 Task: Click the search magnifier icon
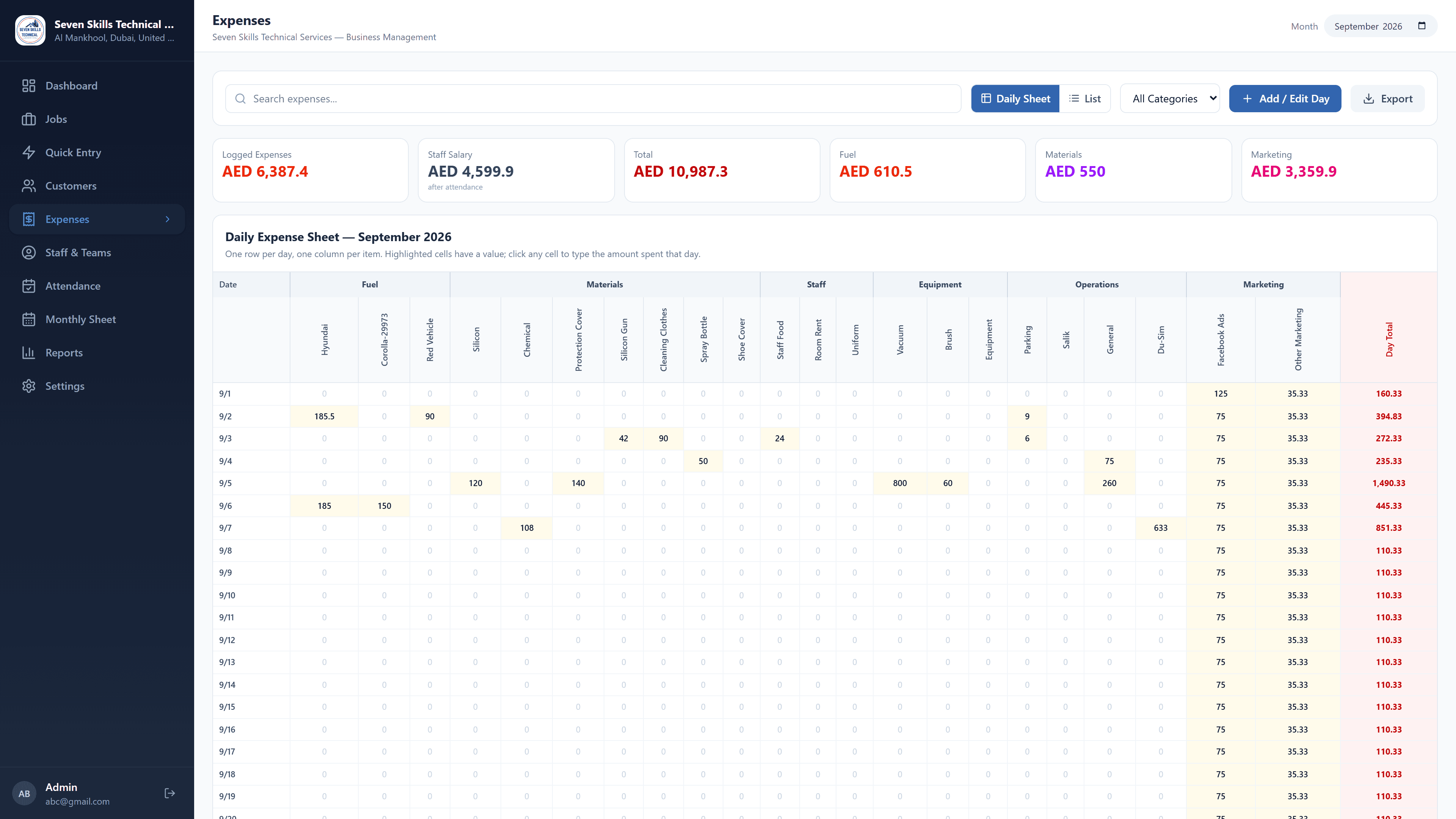point(240,99)
